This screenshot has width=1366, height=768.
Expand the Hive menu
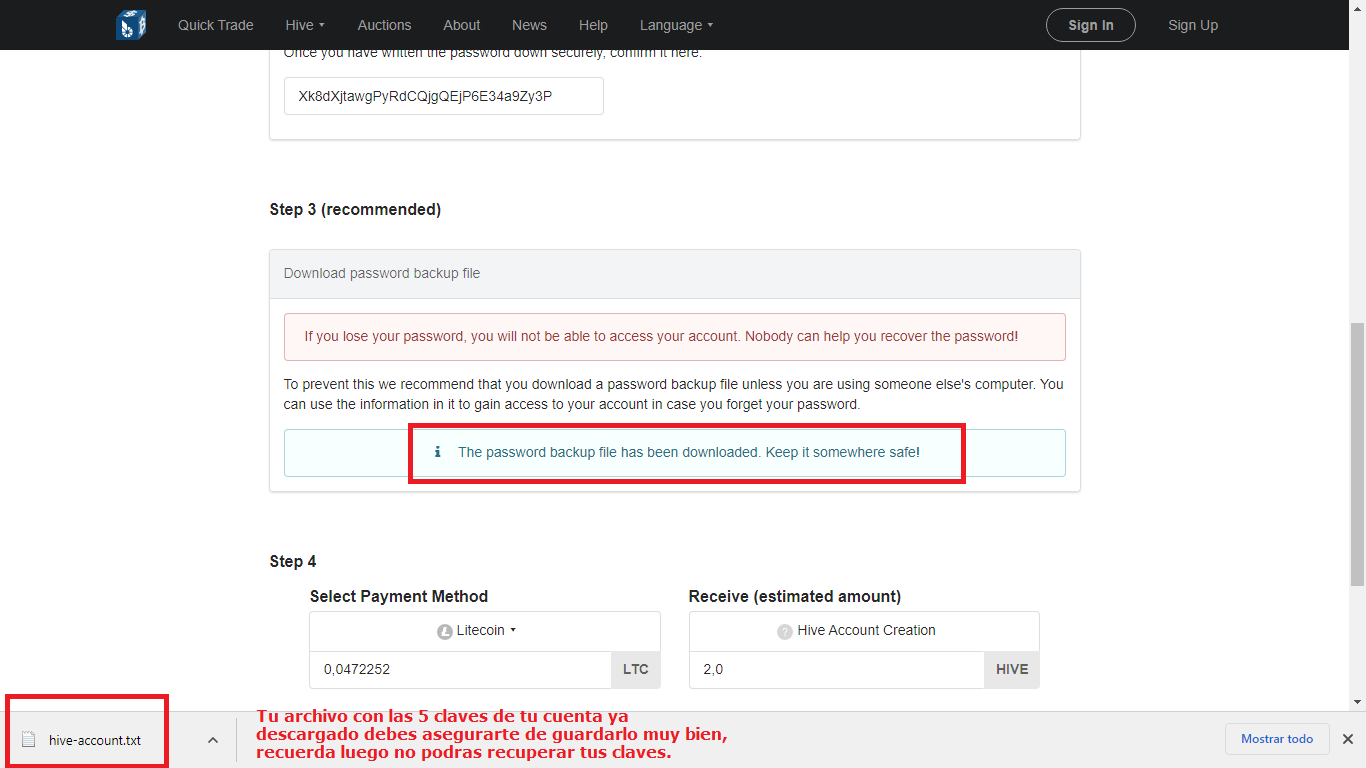305,25
